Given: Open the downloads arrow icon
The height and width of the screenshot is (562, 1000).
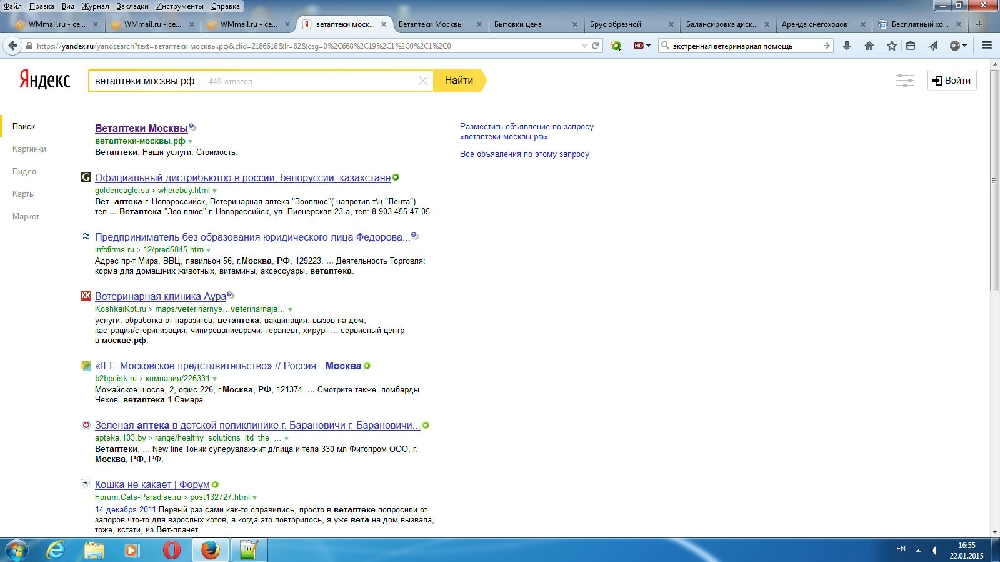Looking at the screenshot, I should [x=846, y=46].
